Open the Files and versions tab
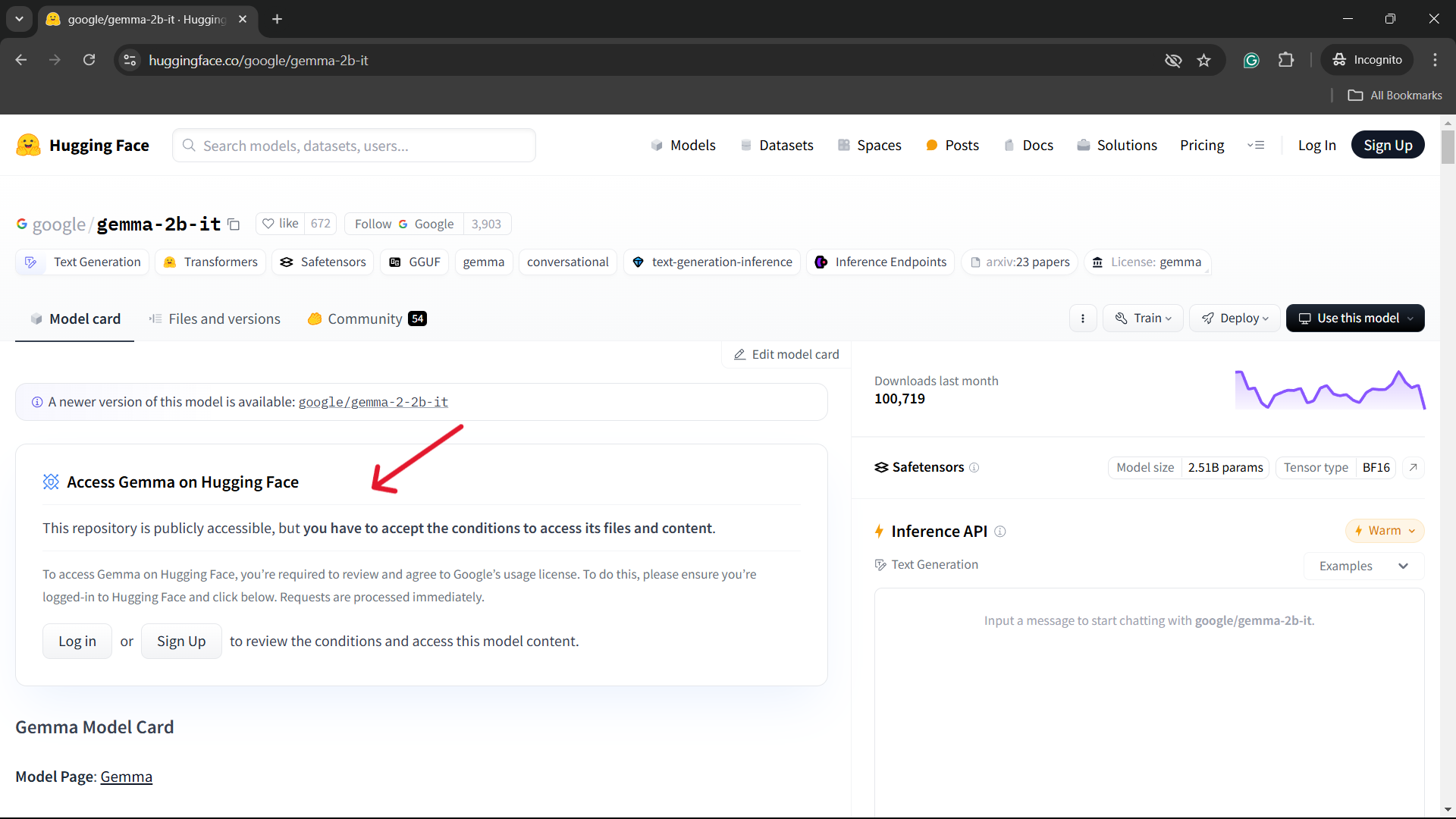Viewport: 1456px width, 819px height. pos(215,319)
